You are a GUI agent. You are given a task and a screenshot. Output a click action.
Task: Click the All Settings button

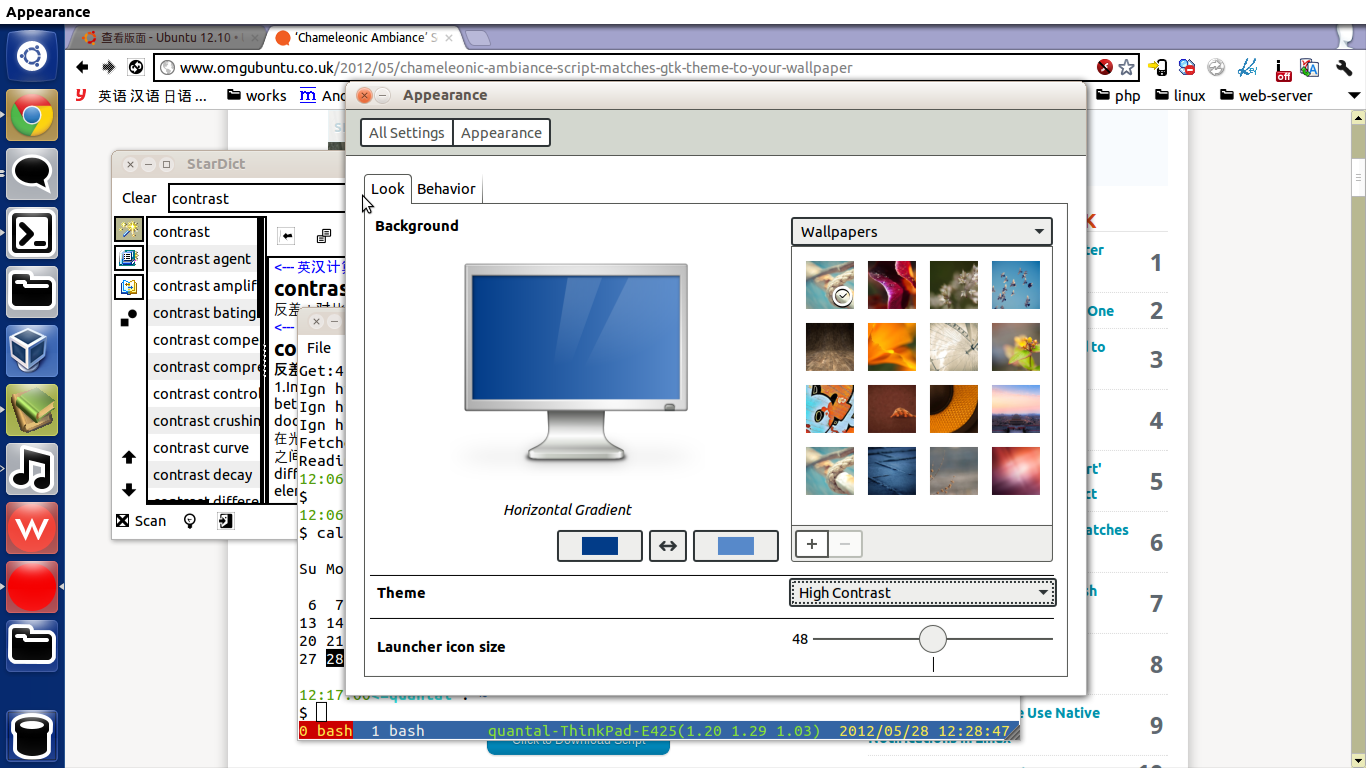[406, 133]
